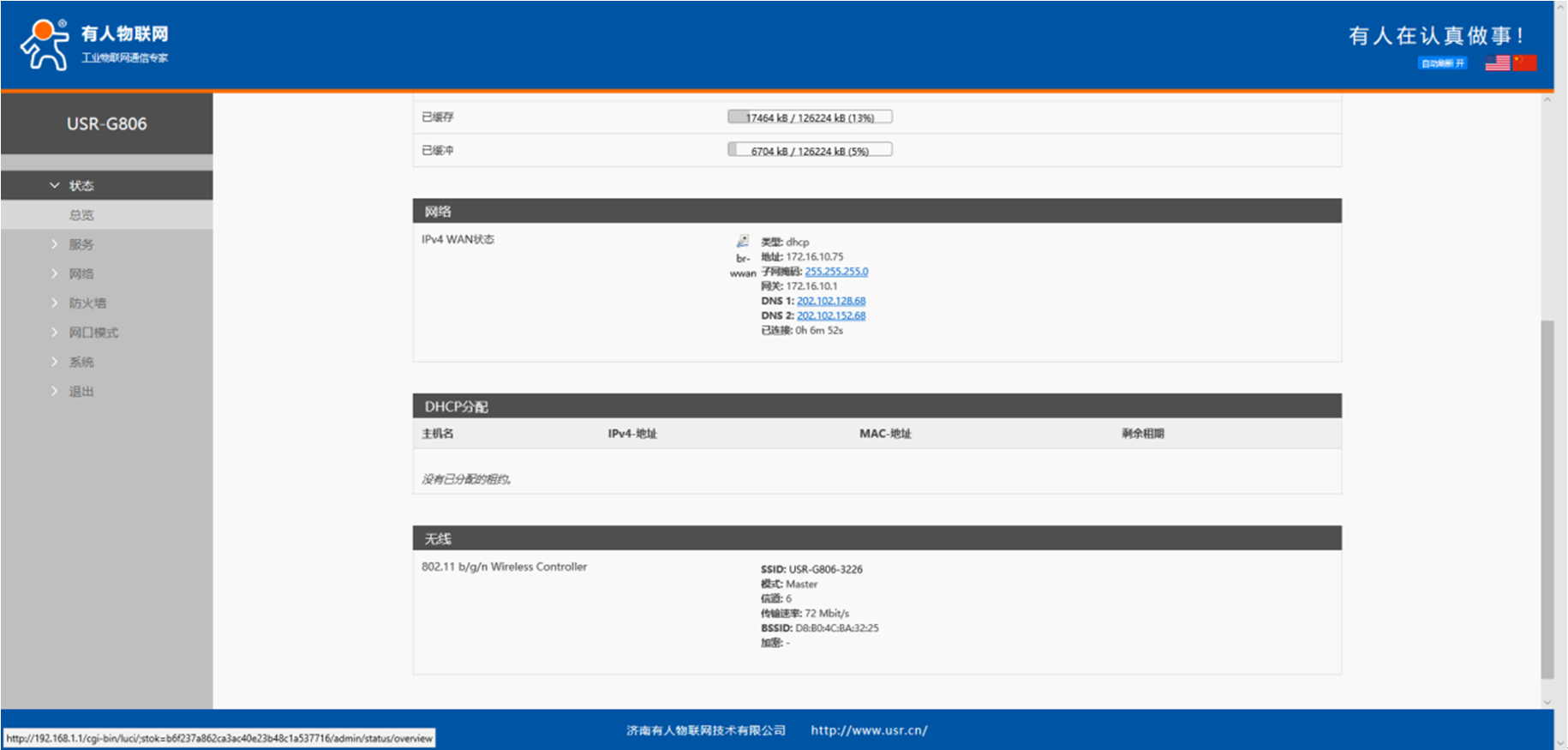
Task: Click the scroll-down arrow on the page scrollbar
Action: click(1547, 702)
